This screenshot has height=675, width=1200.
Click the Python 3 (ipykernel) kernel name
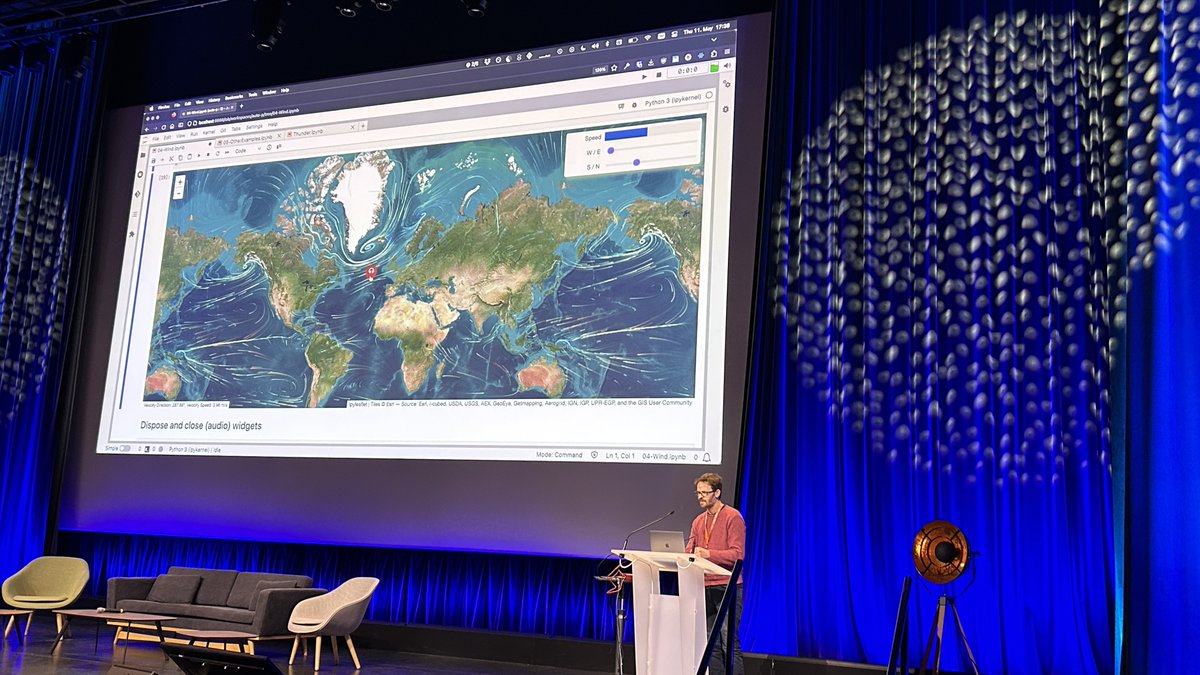pyautogui.click(x=673, y=101)
